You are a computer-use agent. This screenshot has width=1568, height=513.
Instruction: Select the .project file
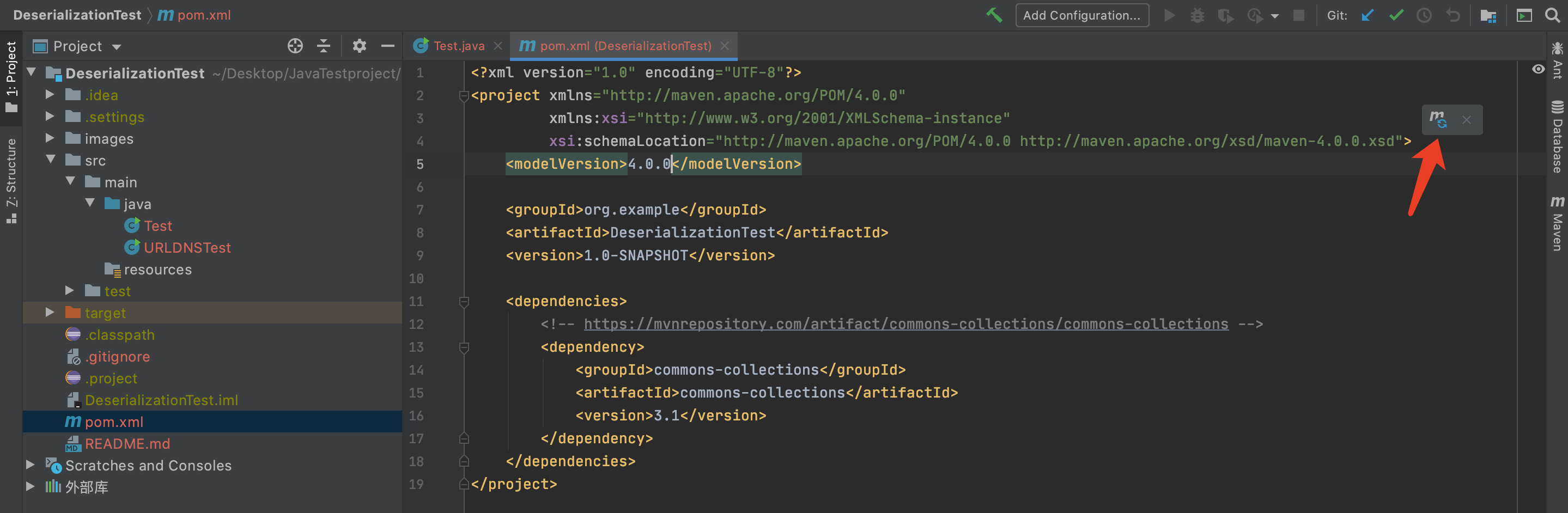[x=111, y=378]
